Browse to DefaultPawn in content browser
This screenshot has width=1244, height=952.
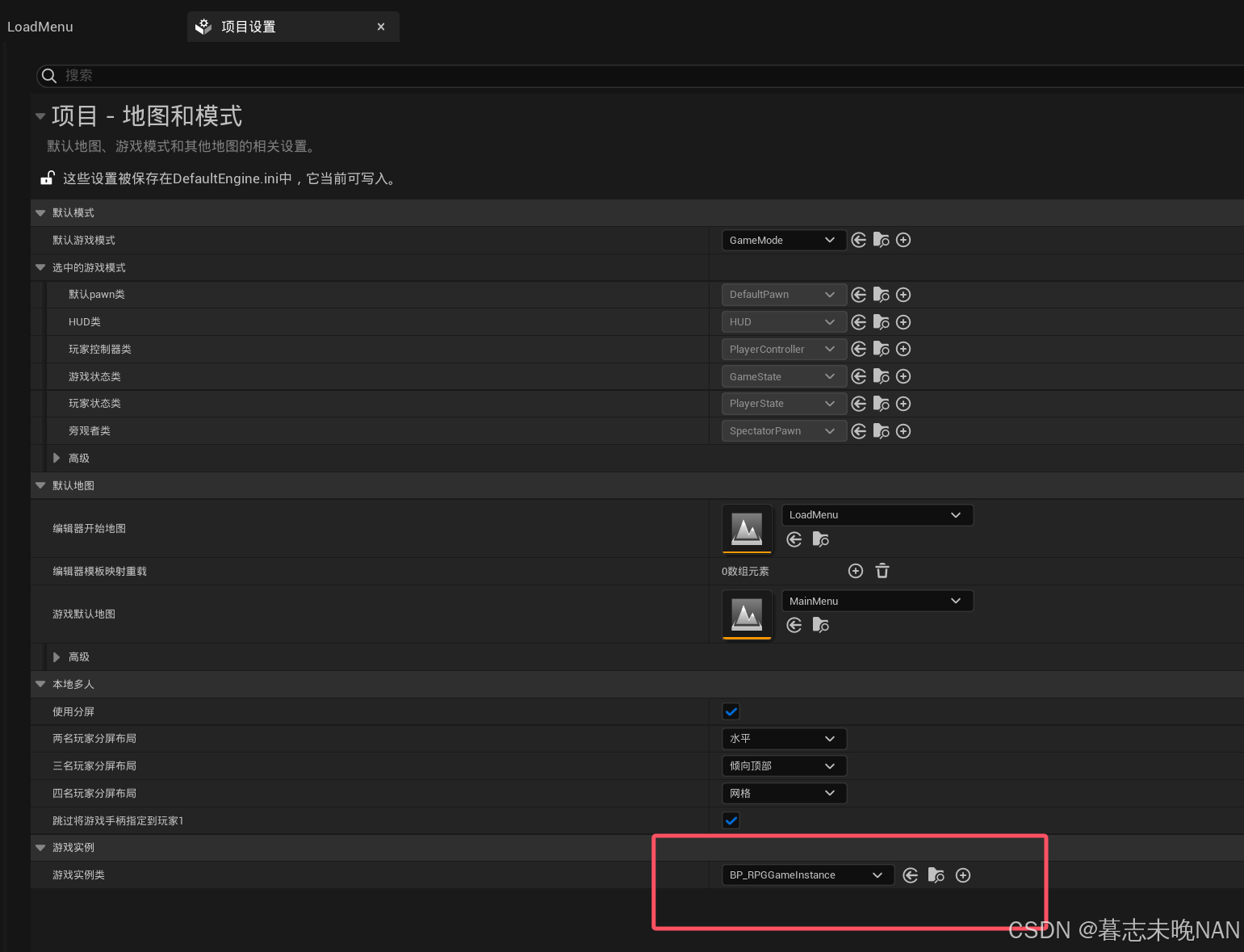(882, 295)
